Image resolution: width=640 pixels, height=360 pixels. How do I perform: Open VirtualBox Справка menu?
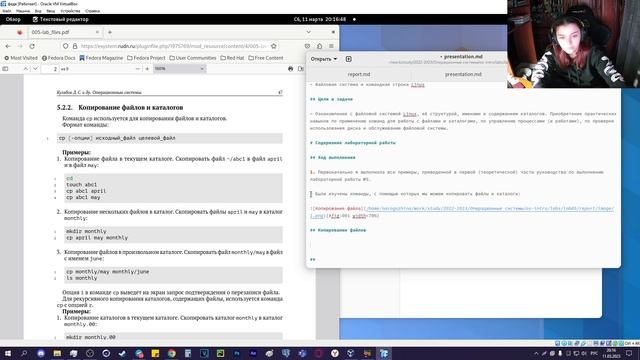93,11
